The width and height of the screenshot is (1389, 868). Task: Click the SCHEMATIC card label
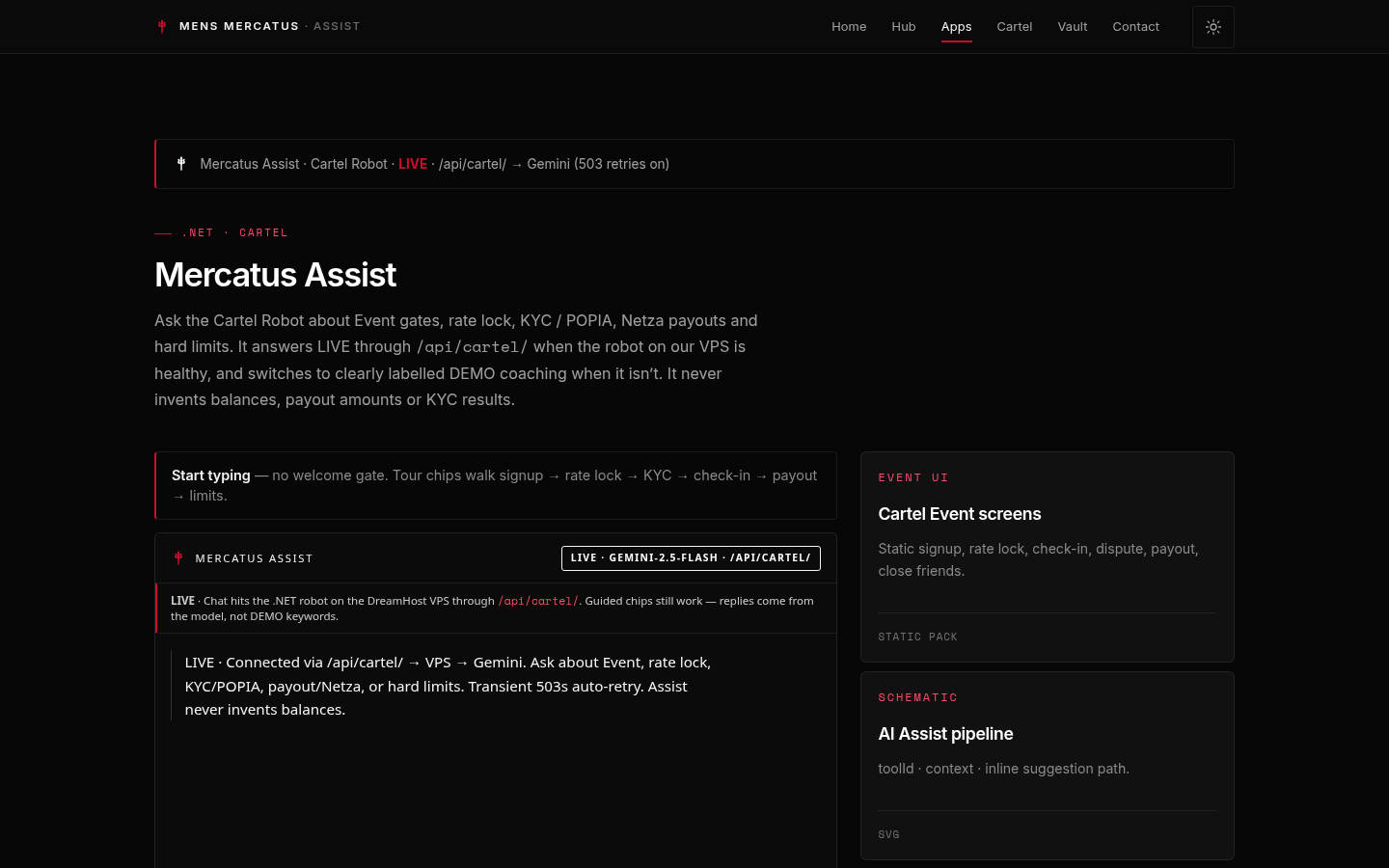coord(917,697)
